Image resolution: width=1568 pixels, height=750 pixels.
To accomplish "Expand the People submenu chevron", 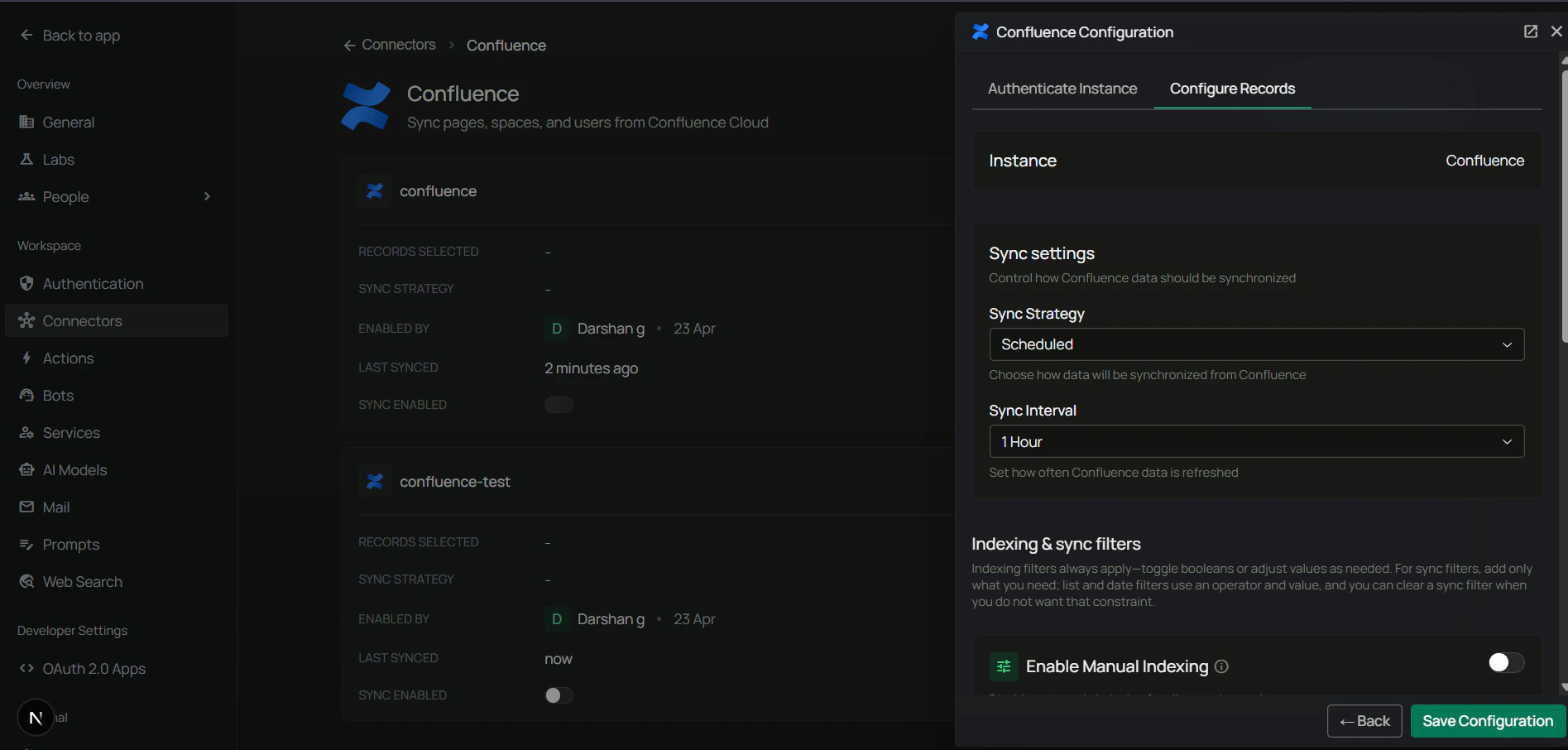I will point(207,196).
